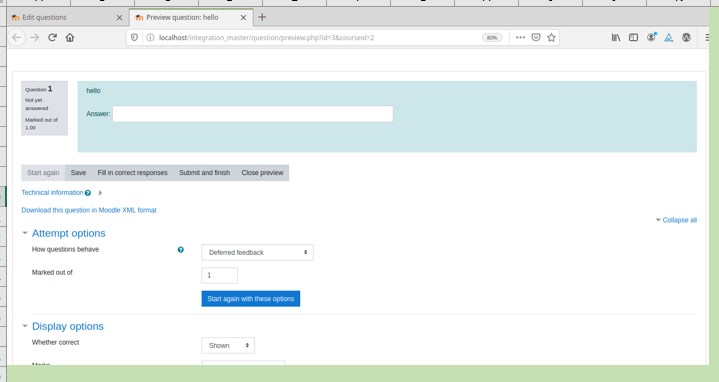
Task: Go back with the browser back arrow
Action: point(17,38)
